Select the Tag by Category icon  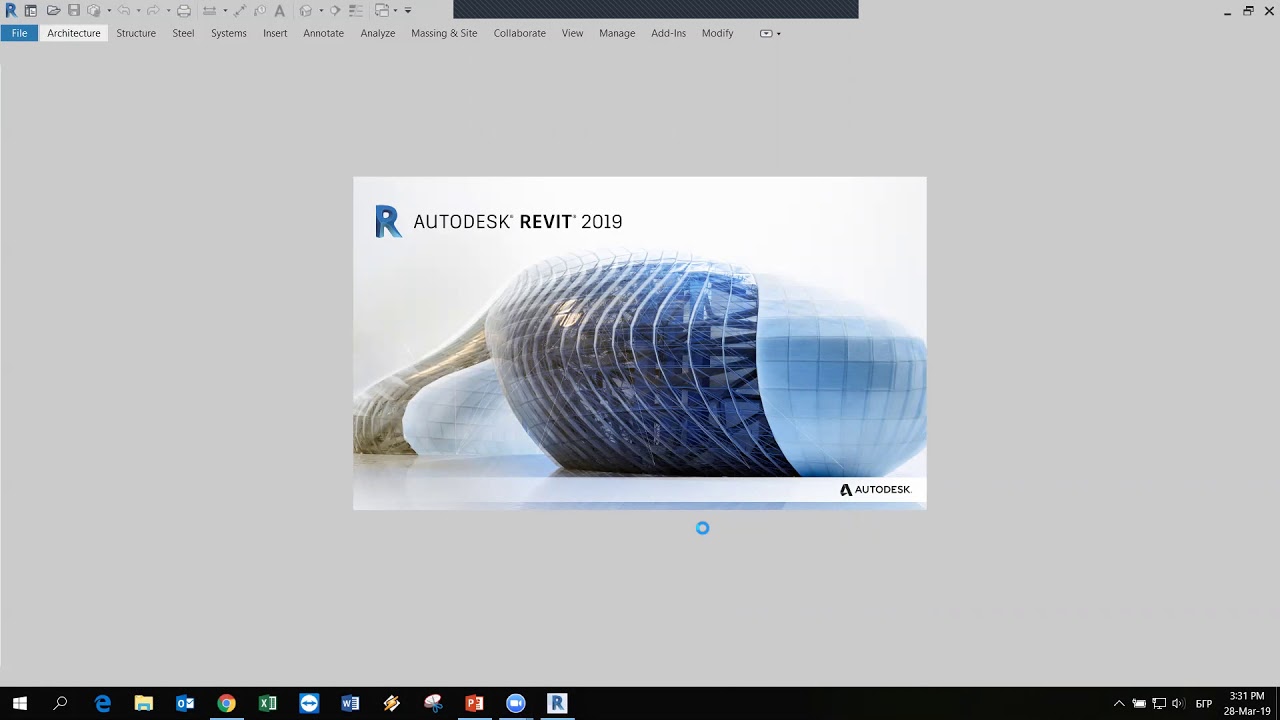(x=260, y=10)
